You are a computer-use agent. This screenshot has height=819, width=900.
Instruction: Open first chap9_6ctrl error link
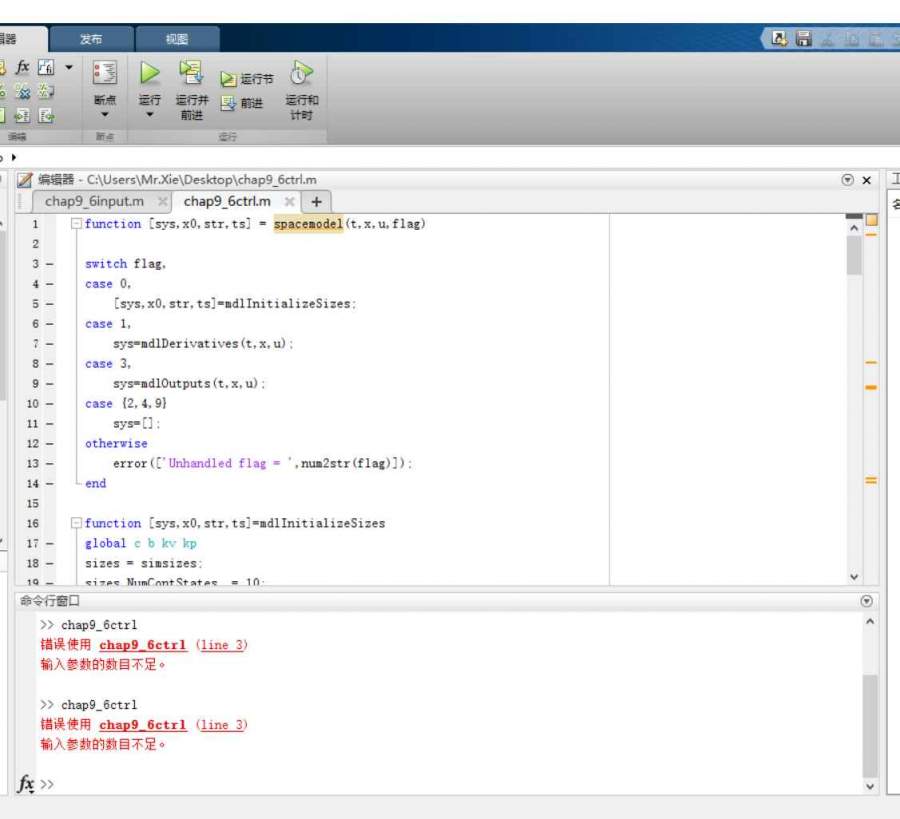[143, 645]
